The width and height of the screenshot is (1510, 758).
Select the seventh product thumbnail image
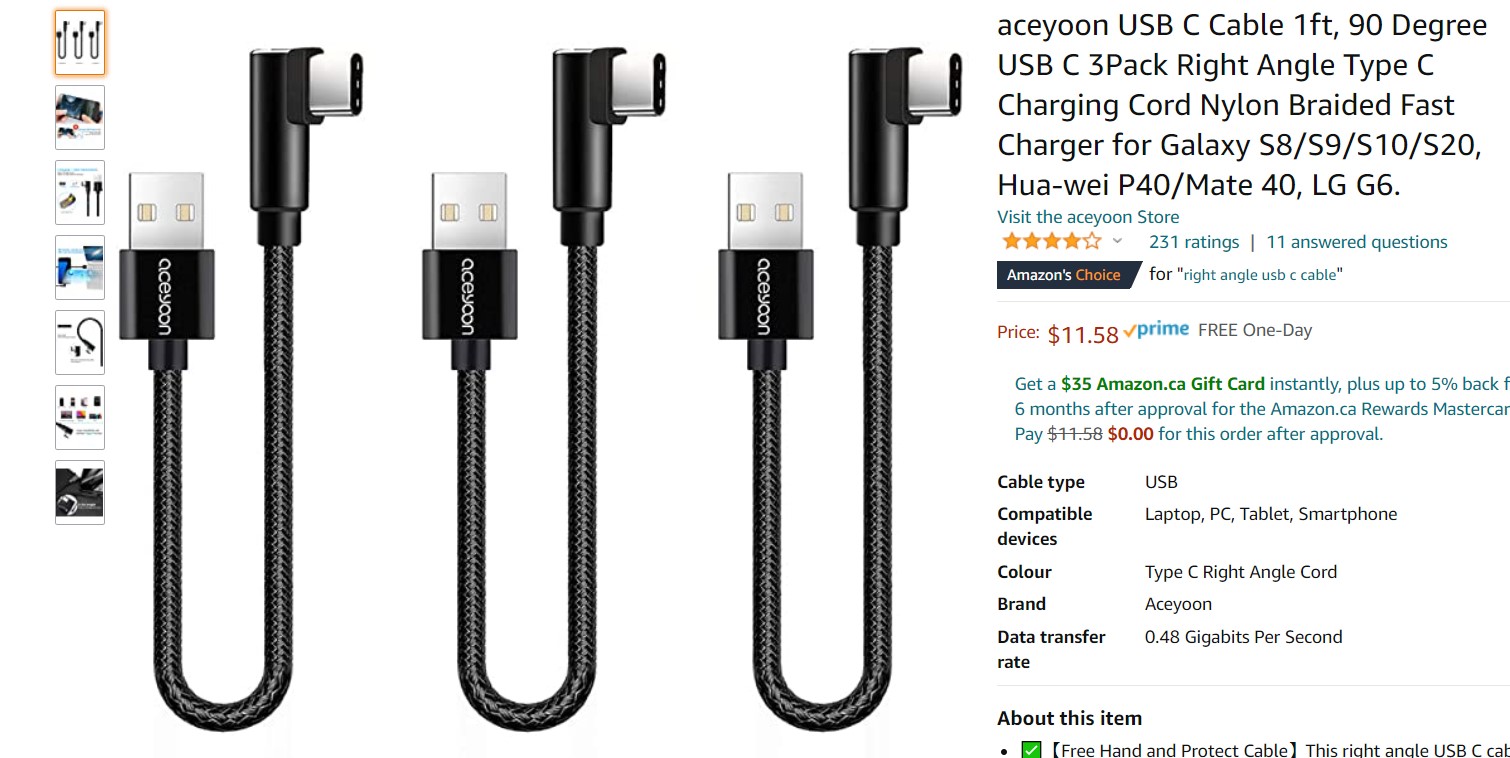[80, 492]
